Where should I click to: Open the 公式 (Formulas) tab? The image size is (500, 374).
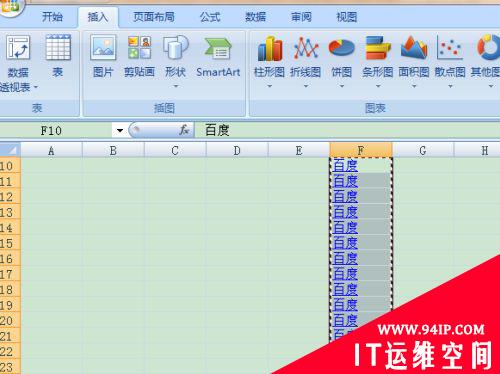tap(210, 17)
